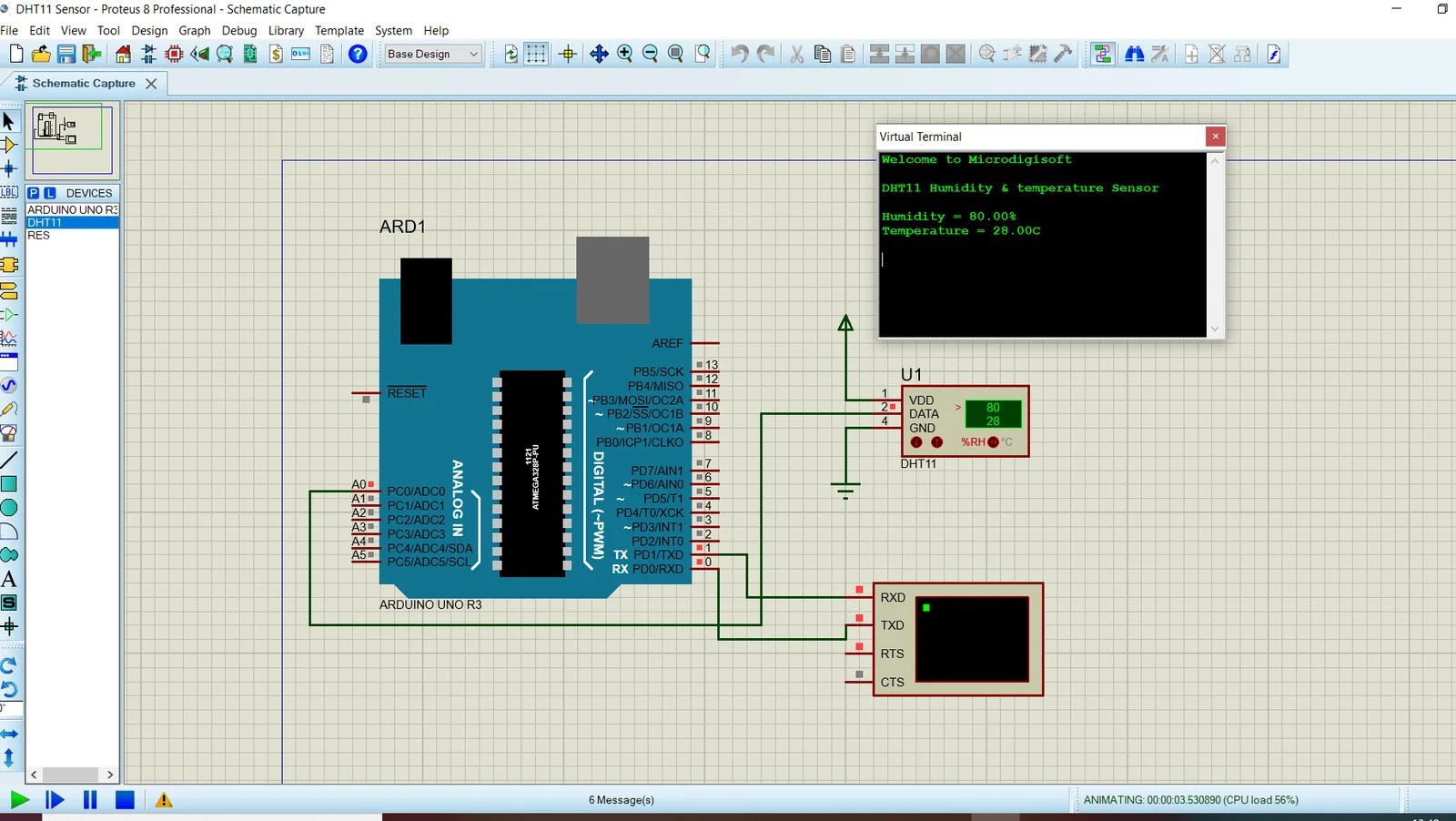This screenshot has height=821, width=1456.
Task: Click the Cut scissors icon
Action: 797,54
